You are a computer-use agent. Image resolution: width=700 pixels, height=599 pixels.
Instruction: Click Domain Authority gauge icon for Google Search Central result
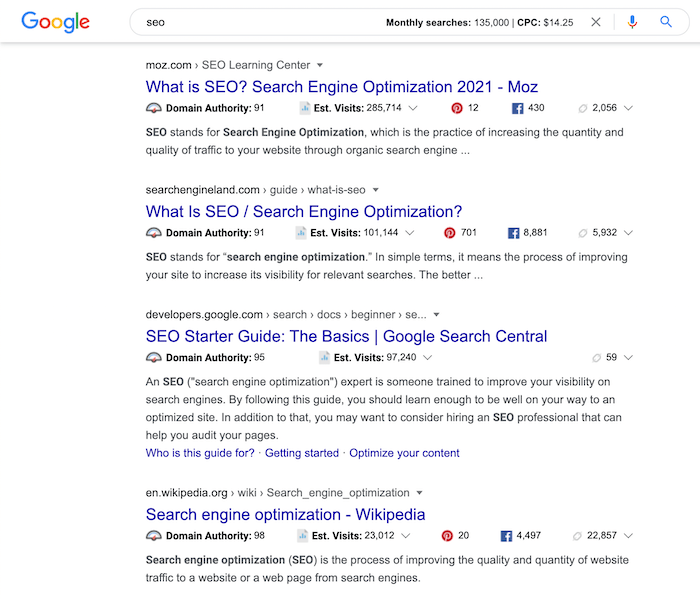click(x=154, y=358)
